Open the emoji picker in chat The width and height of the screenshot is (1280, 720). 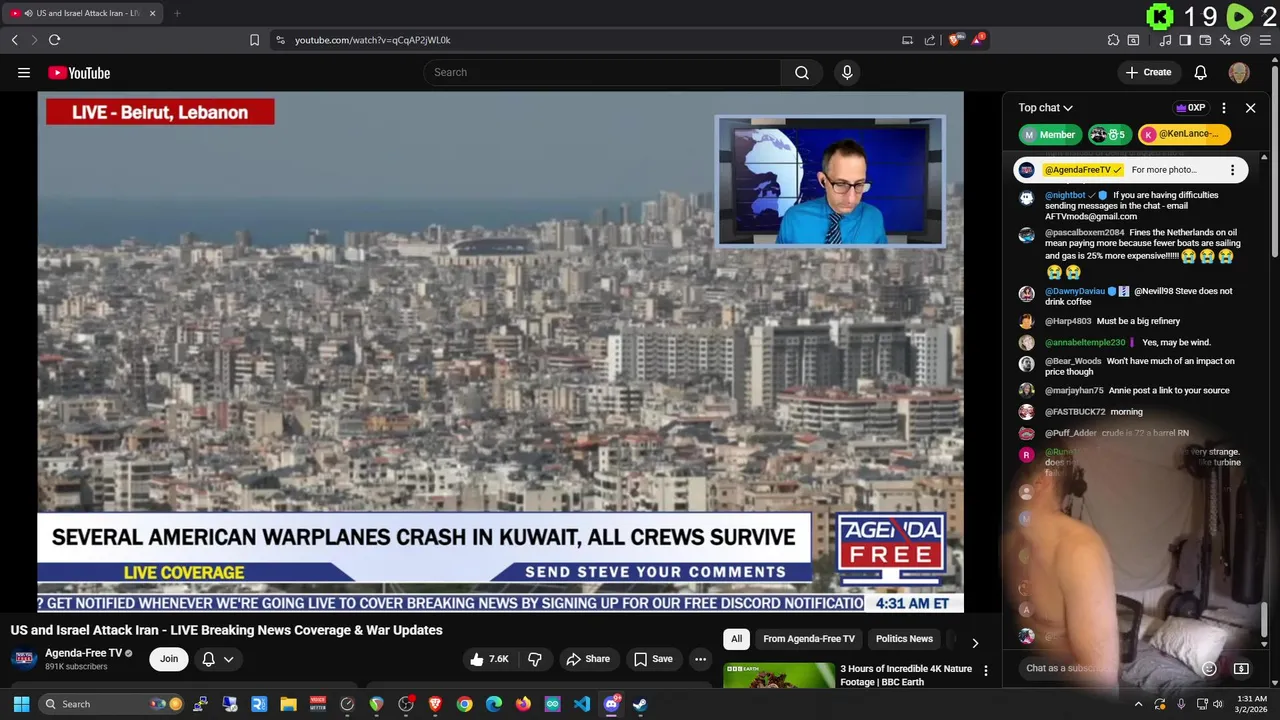point(1209,668)
